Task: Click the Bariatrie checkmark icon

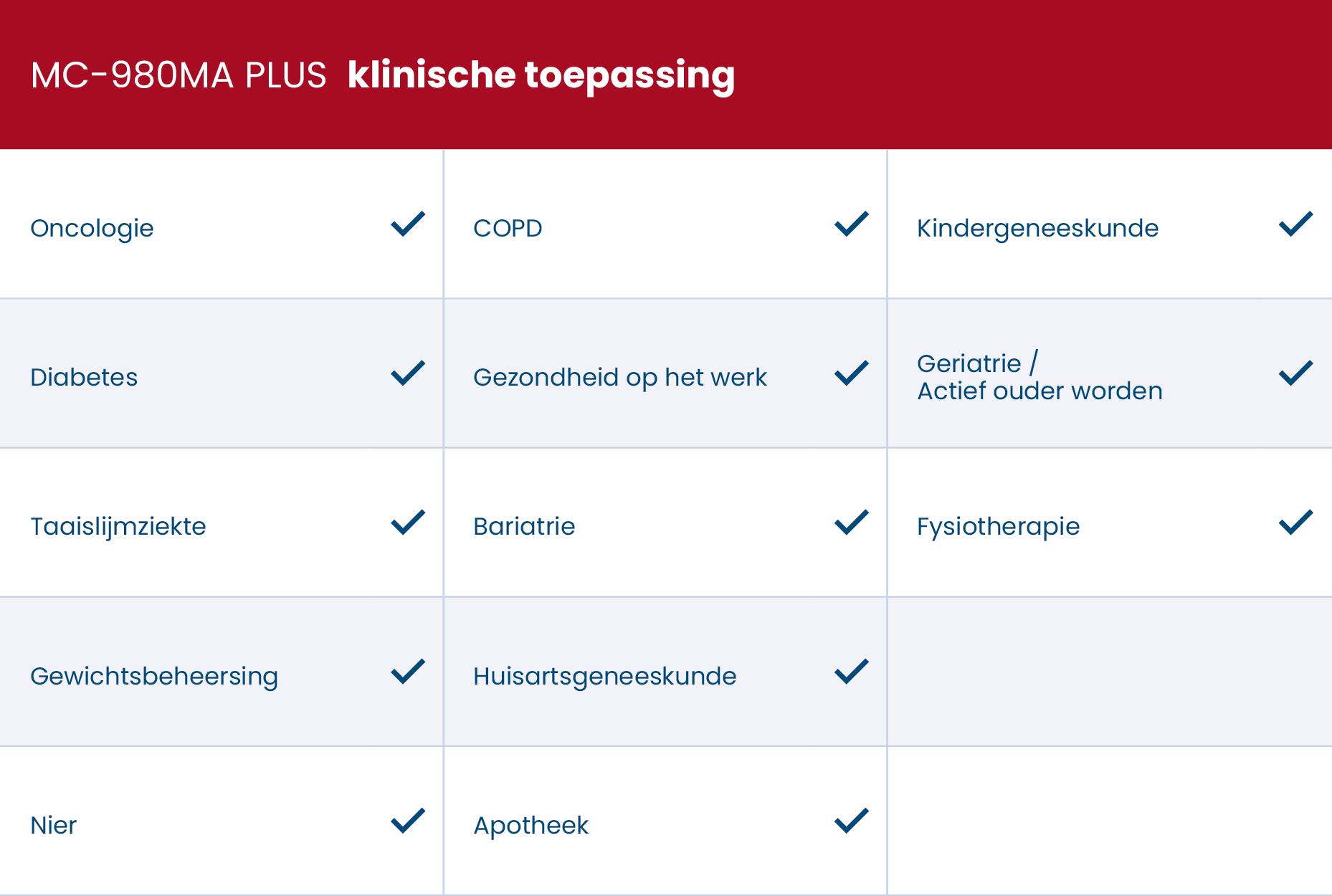Action: click(x=852, y=523)
